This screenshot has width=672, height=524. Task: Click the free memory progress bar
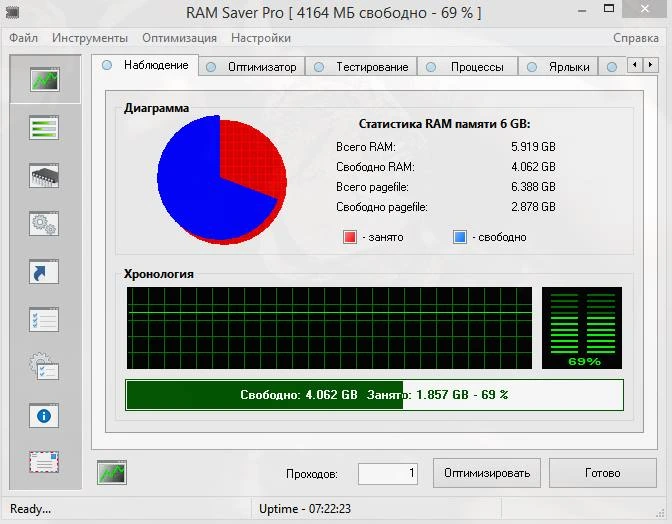pyautogui.click(x=375, y=395)
